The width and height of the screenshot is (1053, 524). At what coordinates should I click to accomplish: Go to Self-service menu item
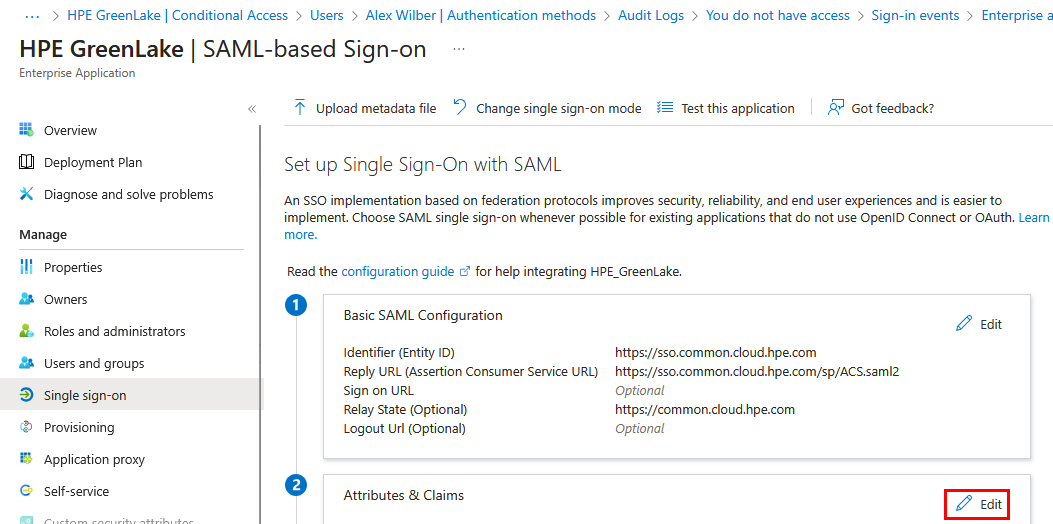coord(76,491)
